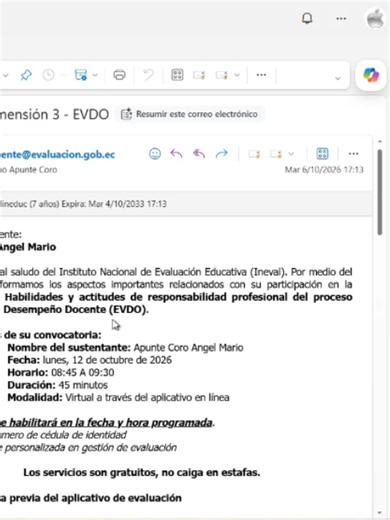Reply using the single arrow icon

coord(176,154)
